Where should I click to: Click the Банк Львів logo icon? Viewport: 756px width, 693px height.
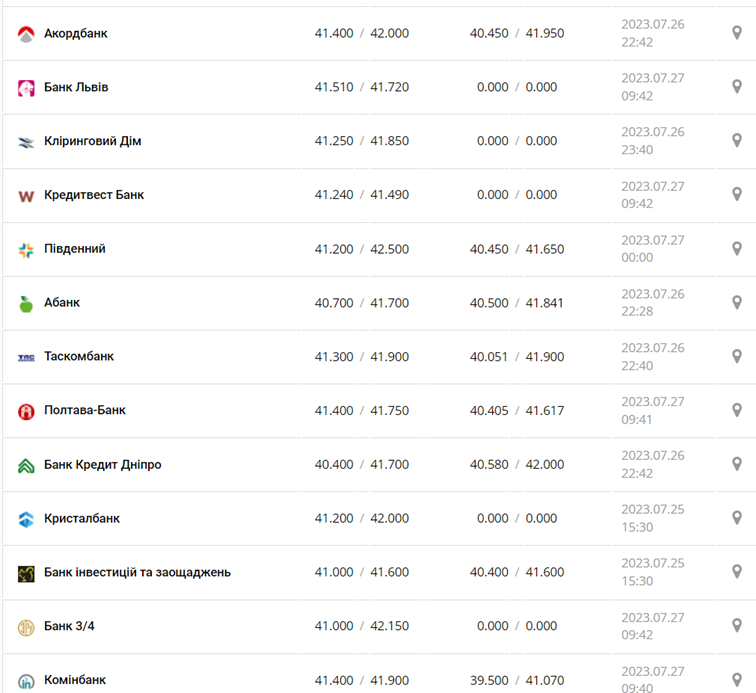click(26, 88)
